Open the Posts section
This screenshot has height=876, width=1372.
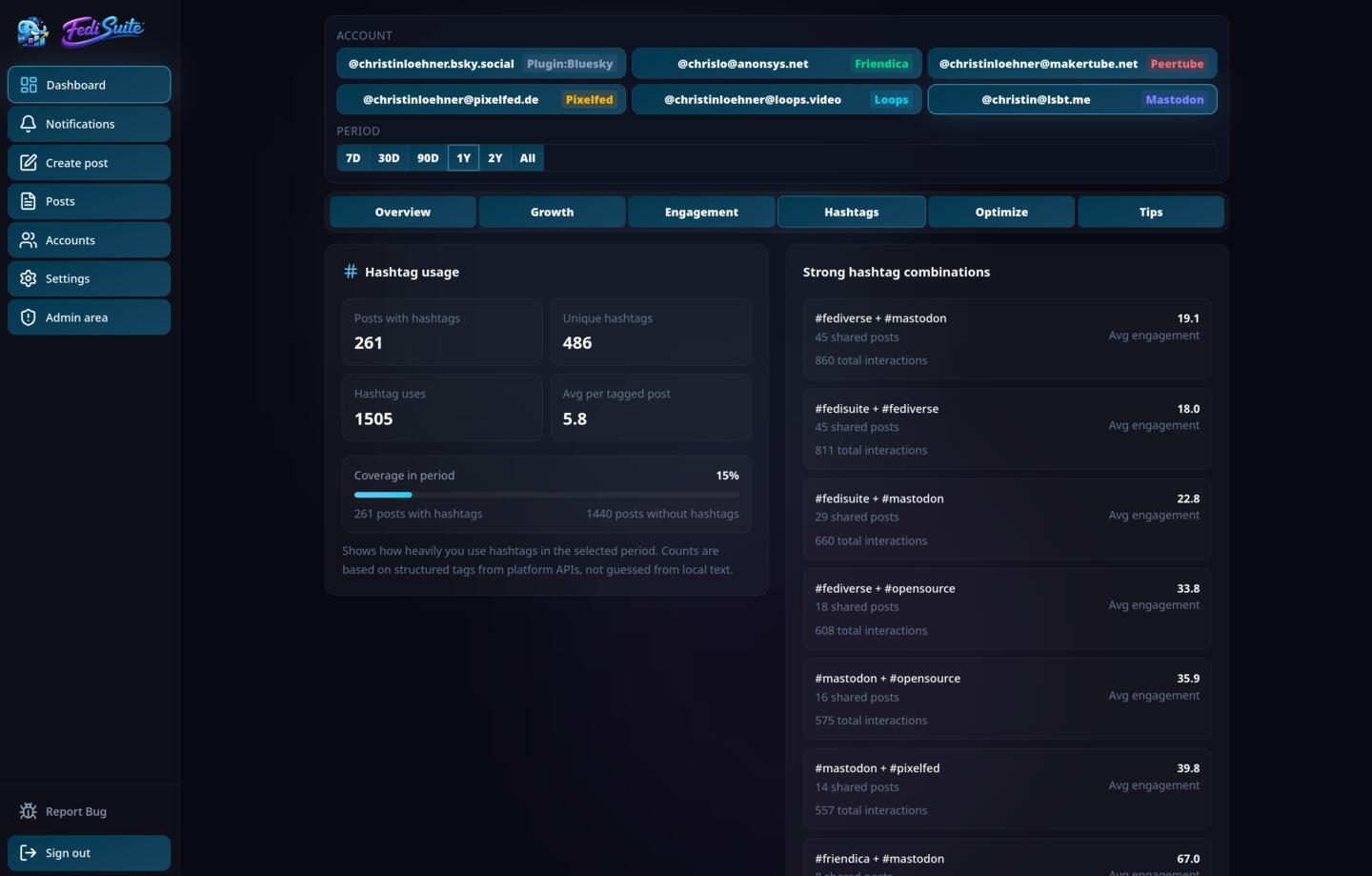coord(90,201)
